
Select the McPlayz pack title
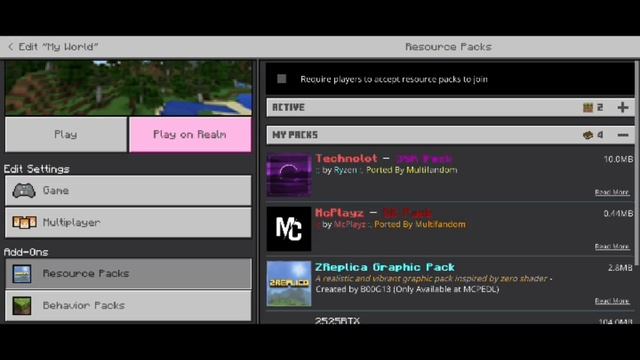click(x=373, y=213)
